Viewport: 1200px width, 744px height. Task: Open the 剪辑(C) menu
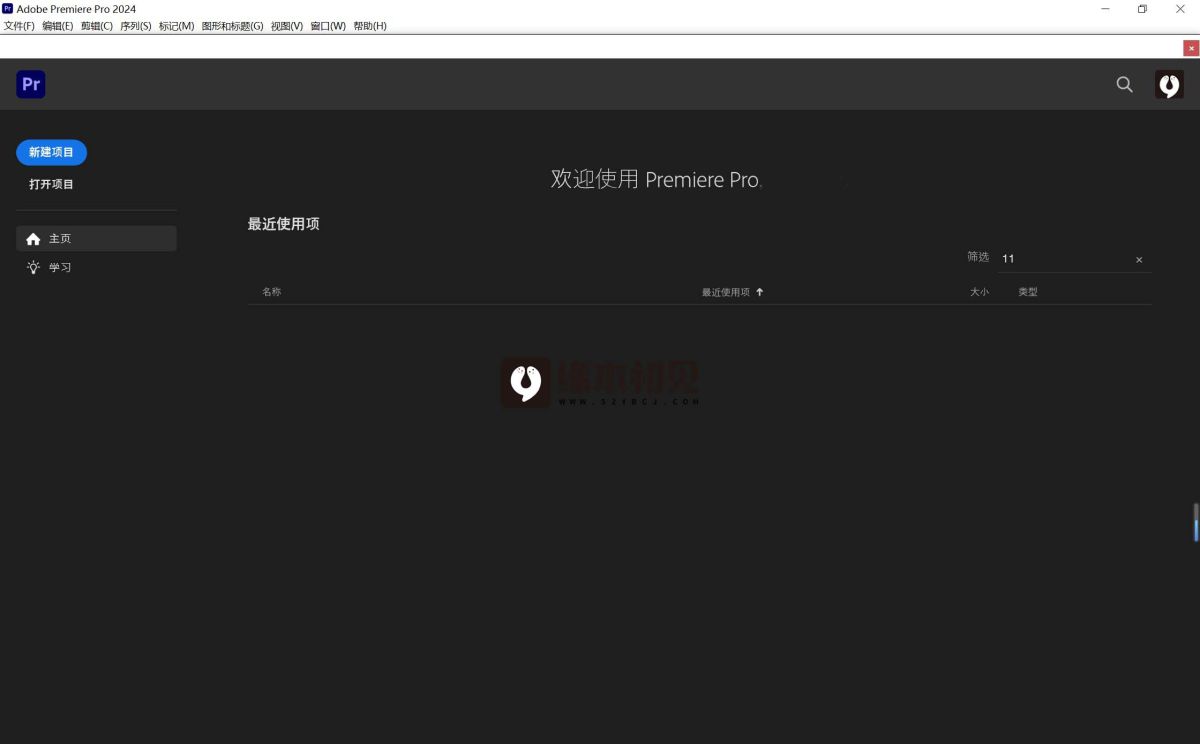[x=97, y=26]
